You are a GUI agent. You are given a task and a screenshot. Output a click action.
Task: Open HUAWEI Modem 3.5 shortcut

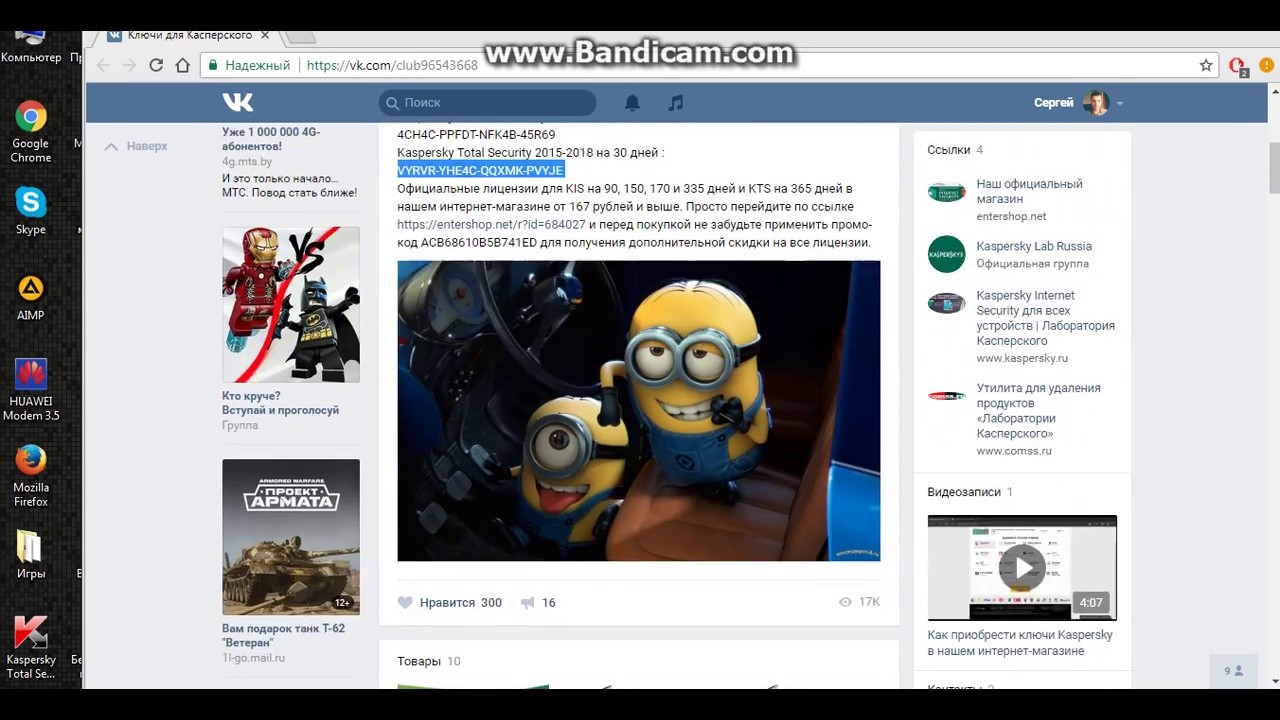[31, 390]
